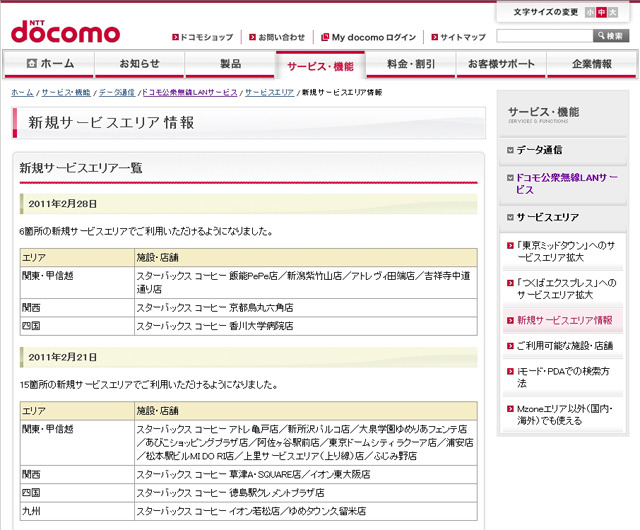Click the イオン若松店 table cell

(x=306, y=511)
